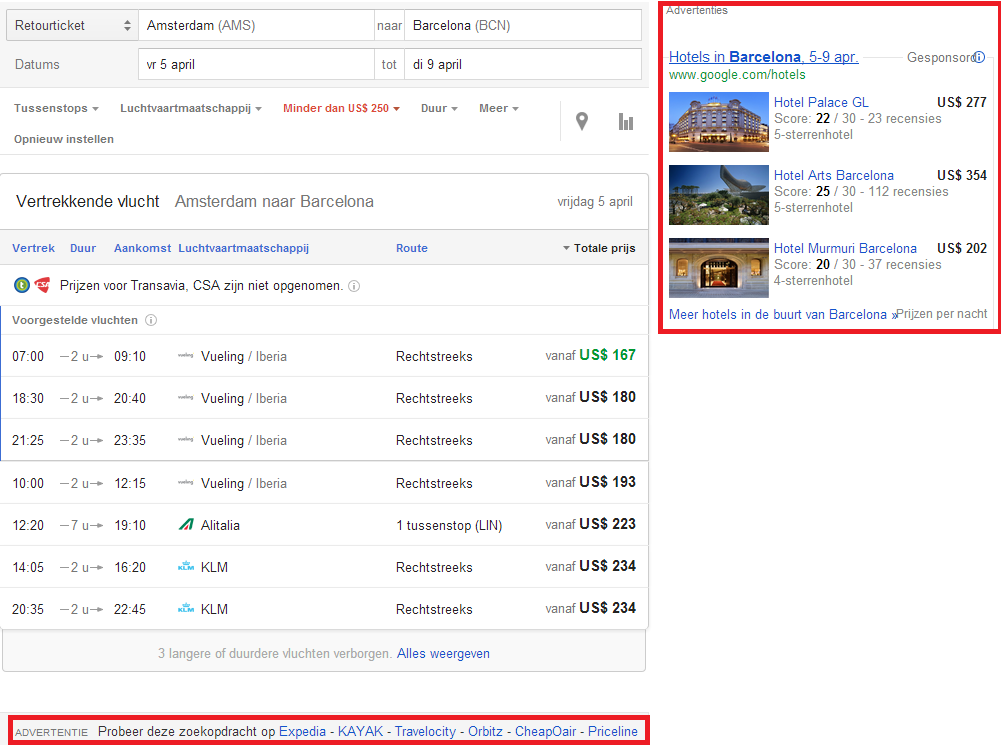The image size is (1001, 748).
Task: Click the map pin location icon
Action: [x=582, y=122]
